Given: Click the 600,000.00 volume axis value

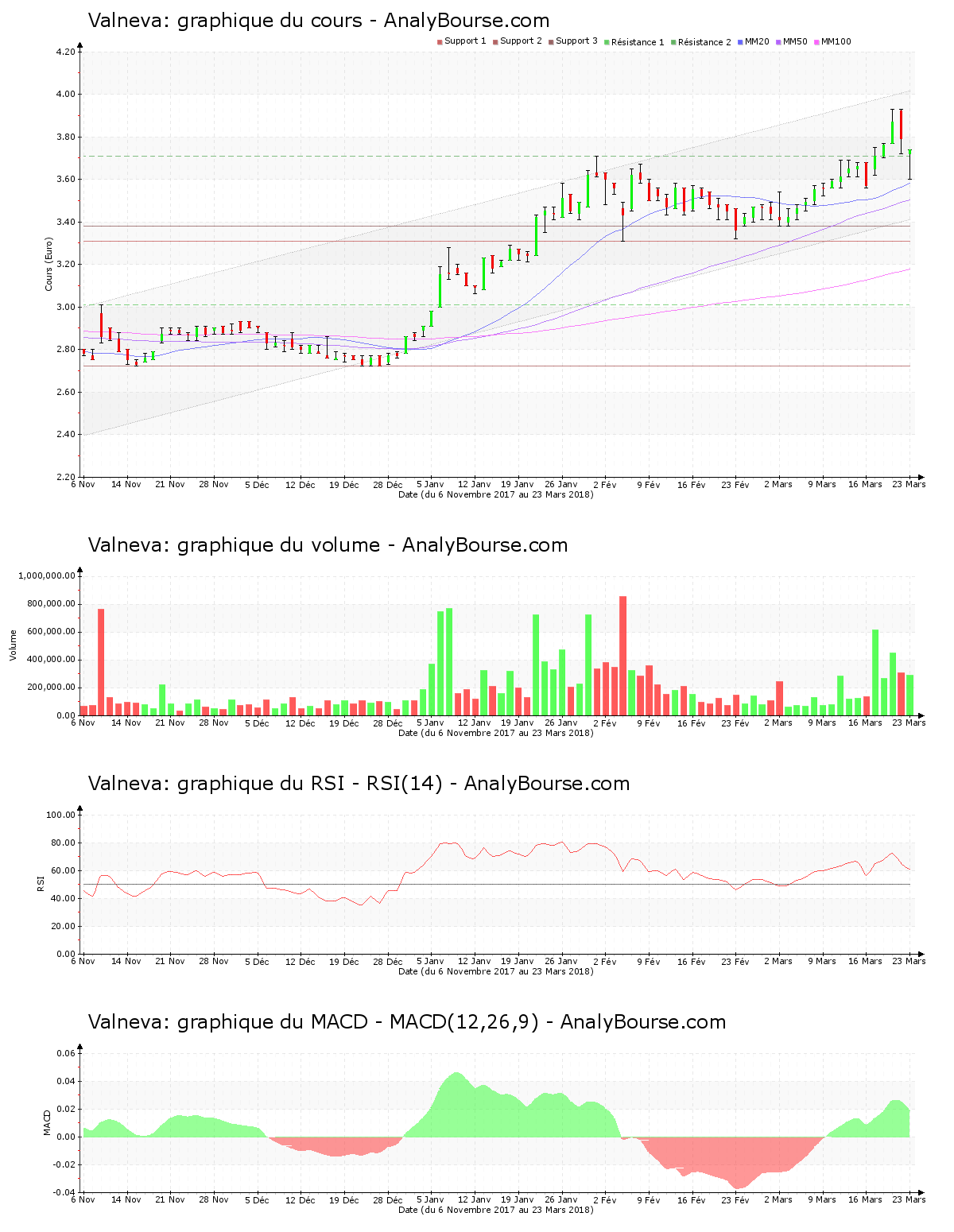Looking at the screenshot, I should tap(51, 632).
